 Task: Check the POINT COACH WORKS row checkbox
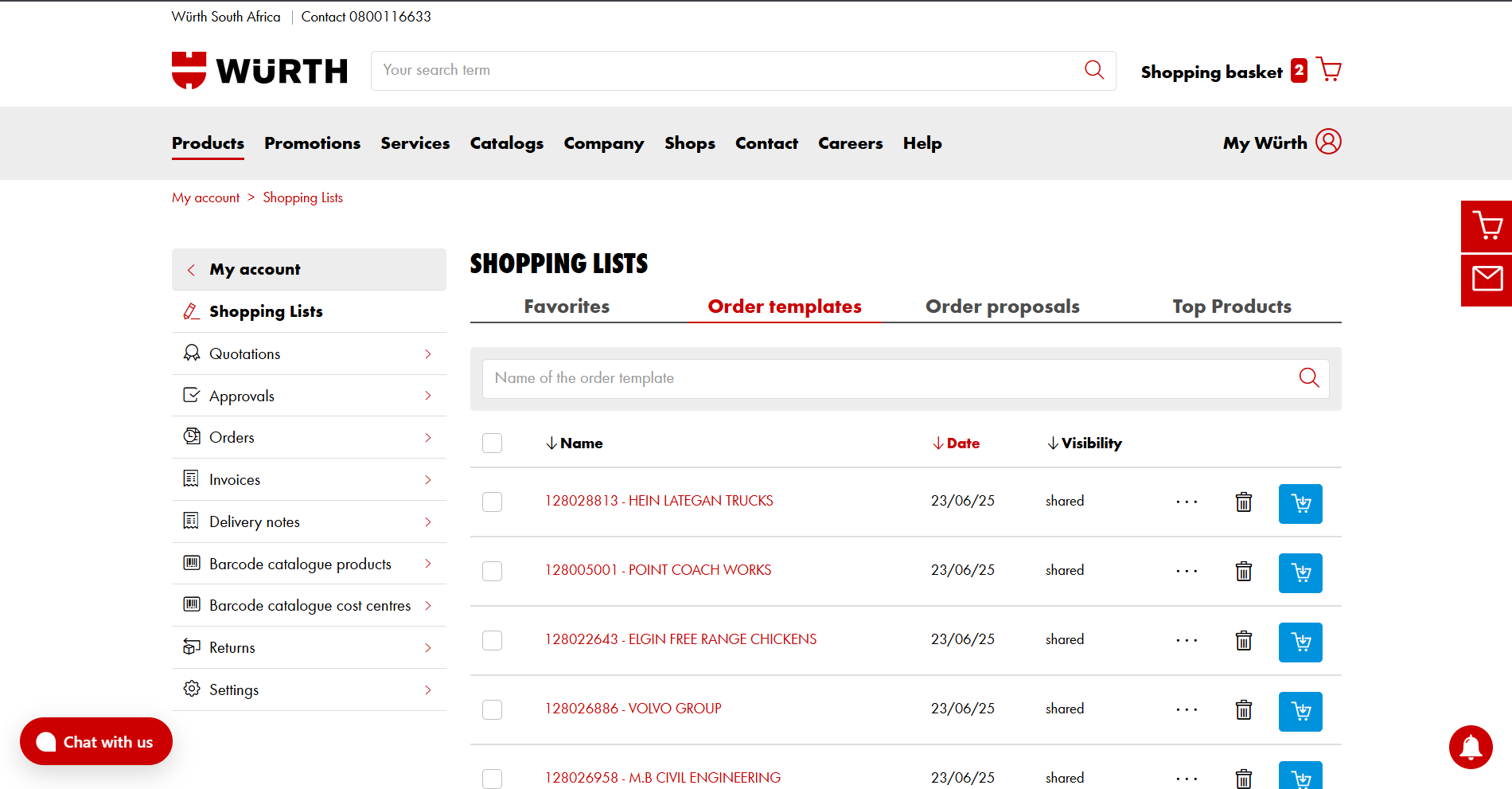(492, 571)
